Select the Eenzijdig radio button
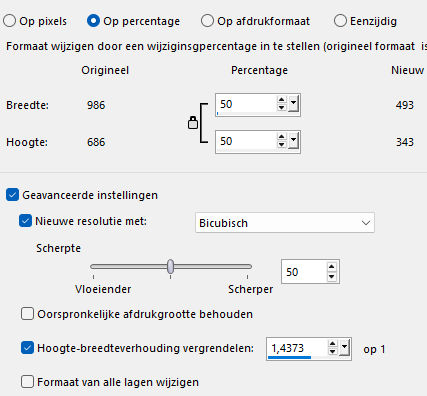Viewport: 427px width, 396px height. pos(340,21)
